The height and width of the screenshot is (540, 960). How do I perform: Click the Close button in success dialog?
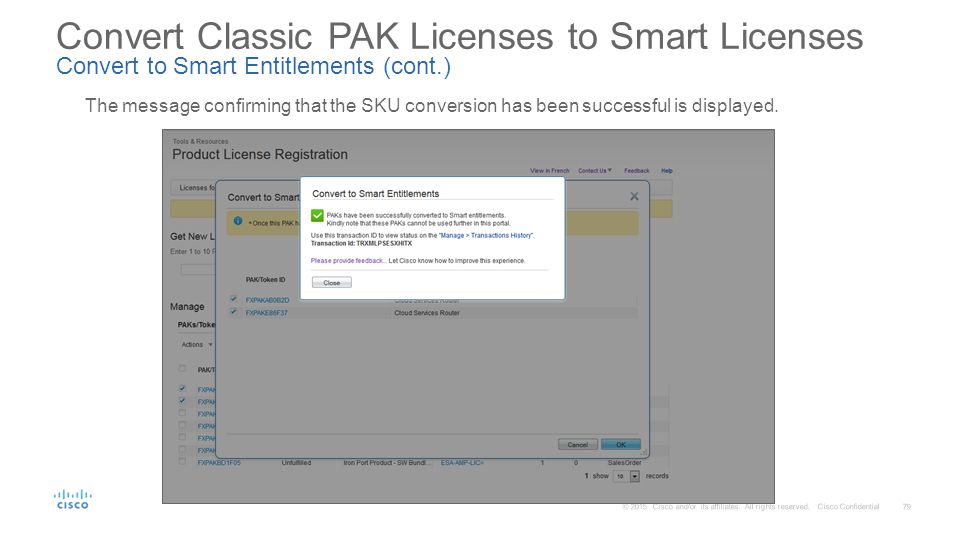click(331, 282)
